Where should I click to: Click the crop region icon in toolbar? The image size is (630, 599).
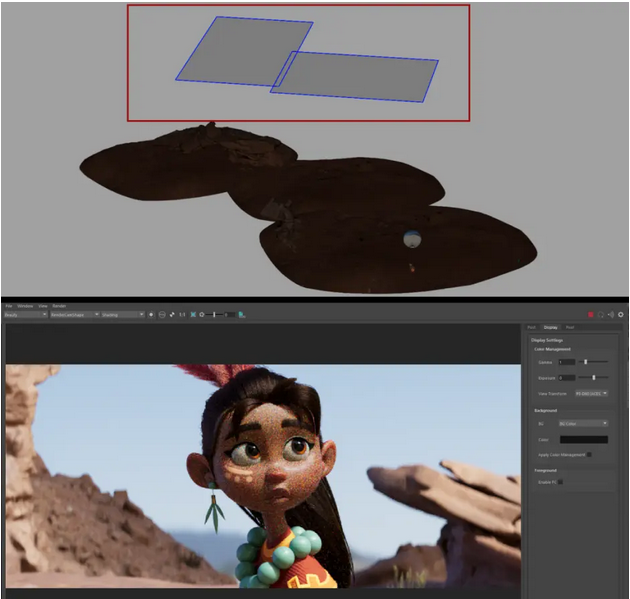[x=192, y=314]
